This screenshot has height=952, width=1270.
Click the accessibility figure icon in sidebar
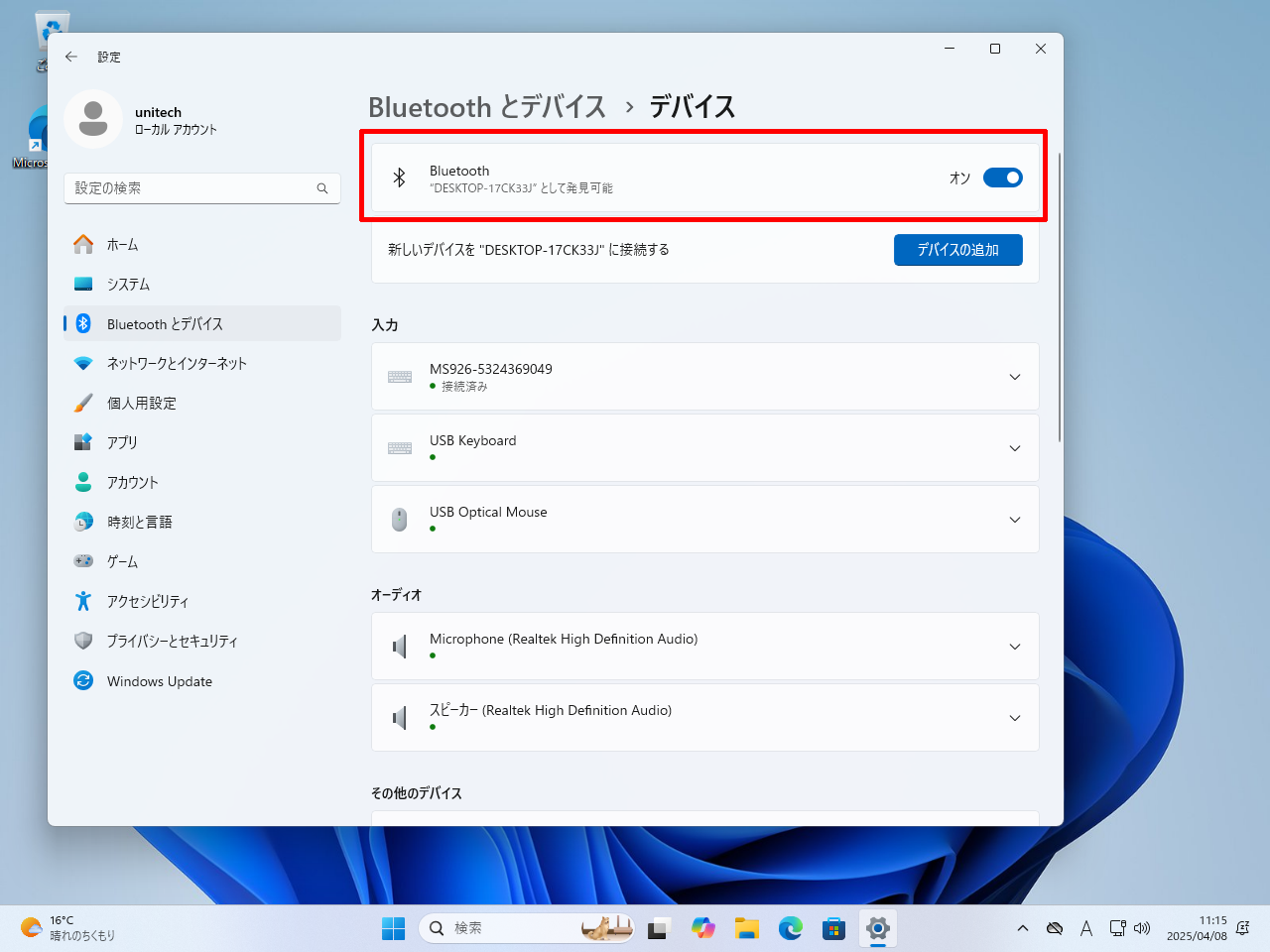pos(83,601)
